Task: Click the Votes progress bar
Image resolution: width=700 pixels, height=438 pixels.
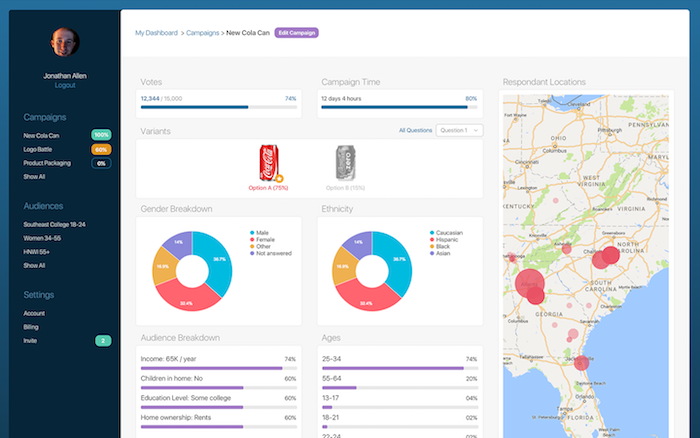Action: tap(219, 107)
